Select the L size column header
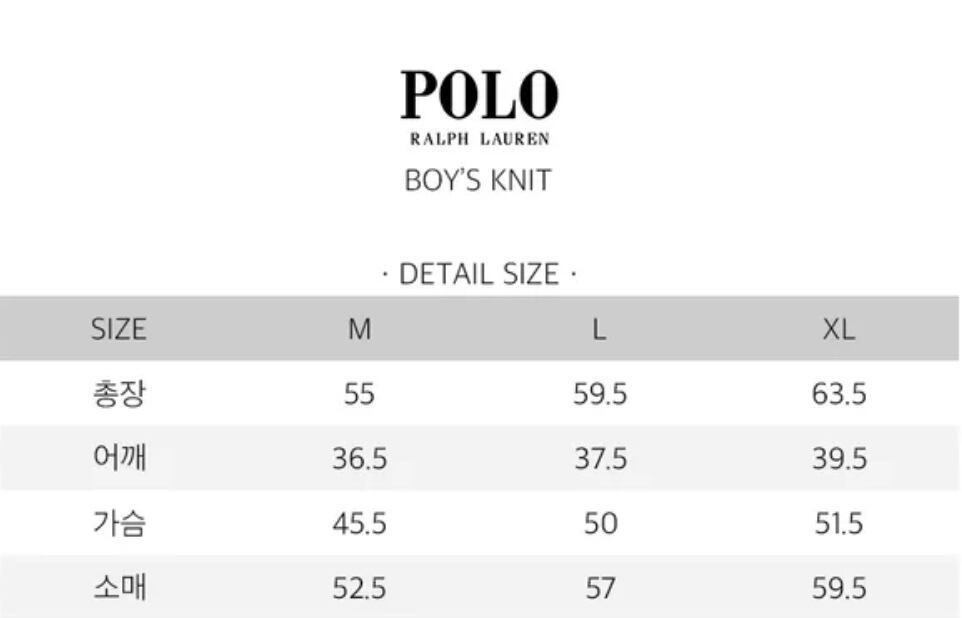This screenshot has width=962, height=618. coord(599,329)
